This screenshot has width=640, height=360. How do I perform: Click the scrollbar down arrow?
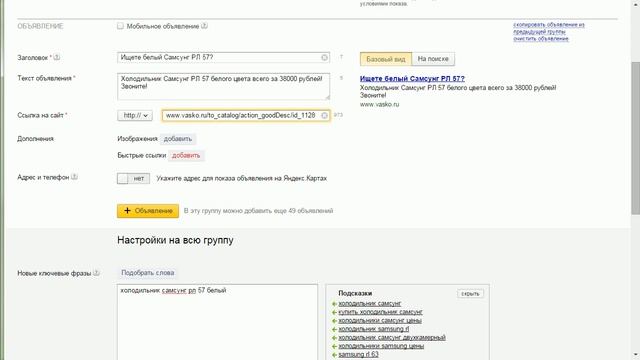point(635,355)
